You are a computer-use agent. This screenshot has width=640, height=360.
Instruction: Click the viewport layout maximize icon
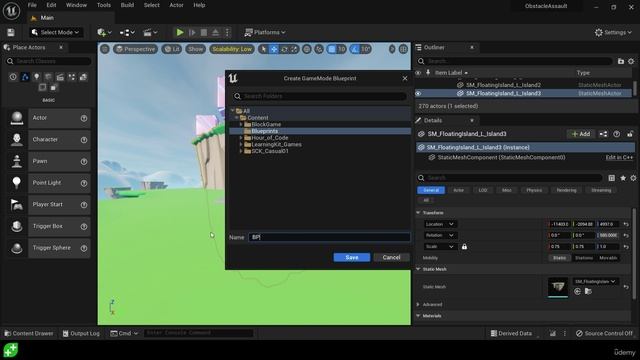(x=403, y=49)
